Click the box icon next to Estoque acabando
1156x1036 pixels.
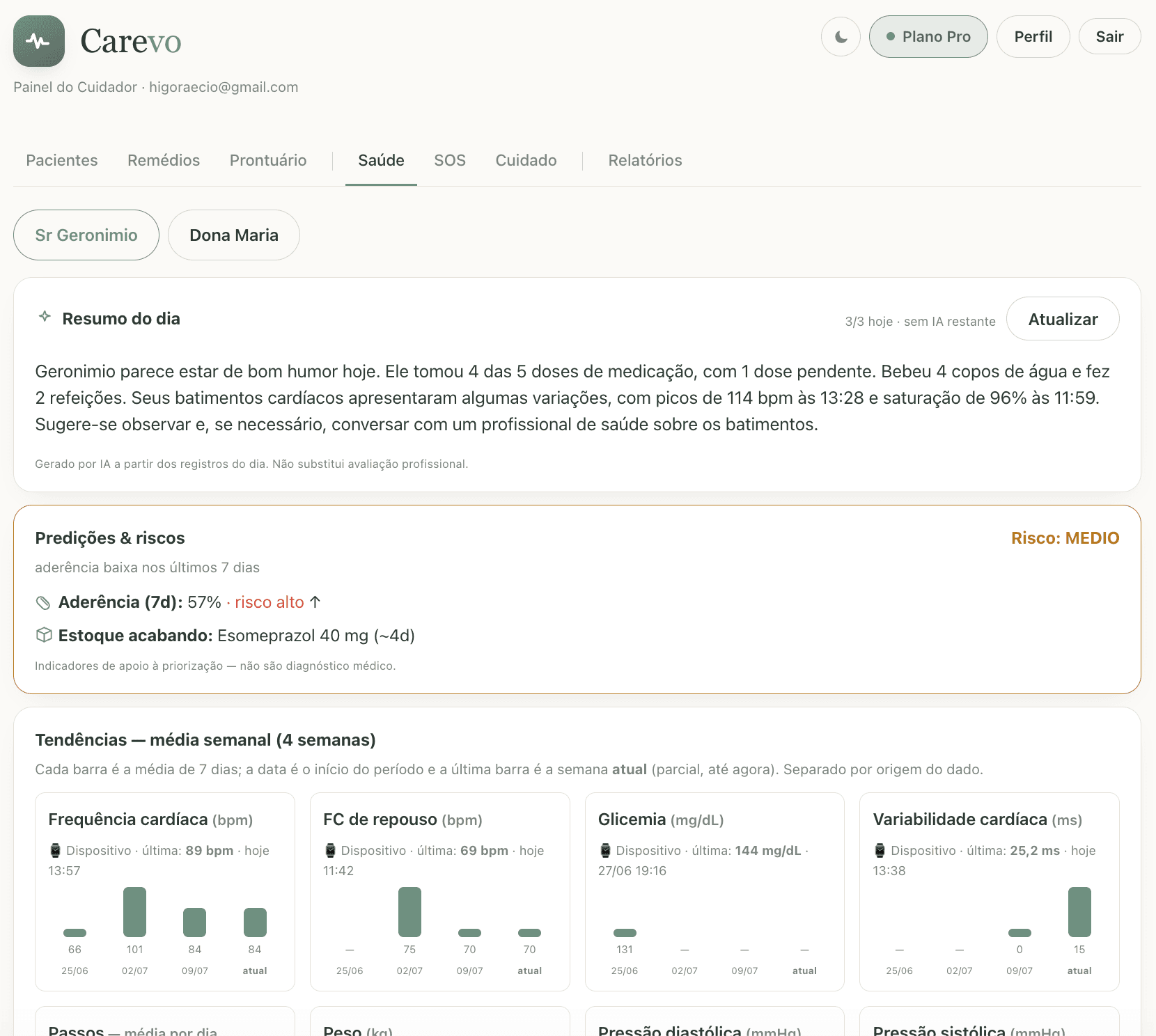point(44,635)
